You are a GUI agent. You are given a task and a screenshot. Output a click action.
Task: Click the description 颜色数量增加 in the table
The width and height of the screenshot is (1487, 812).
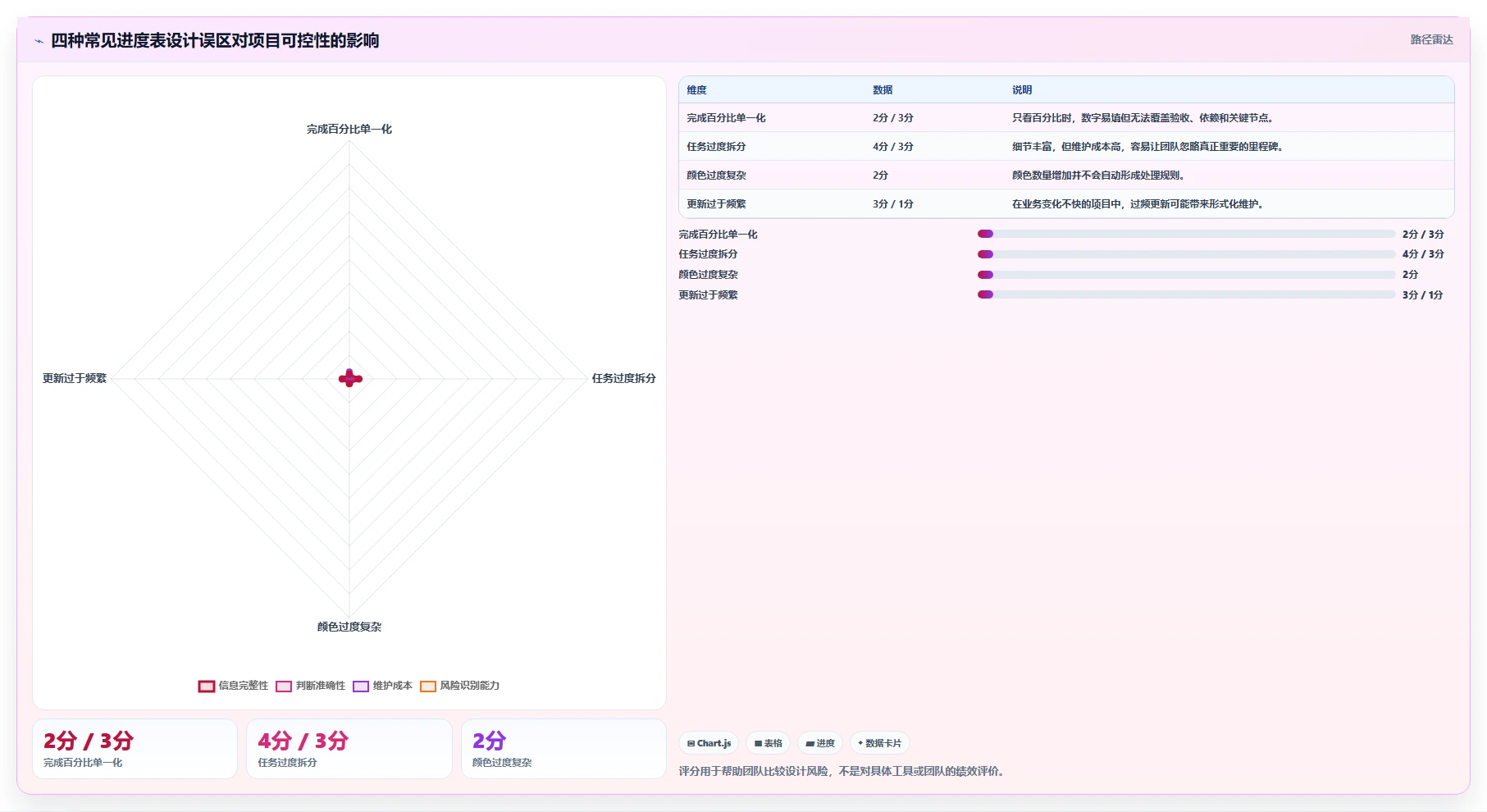pos(1098,176)
